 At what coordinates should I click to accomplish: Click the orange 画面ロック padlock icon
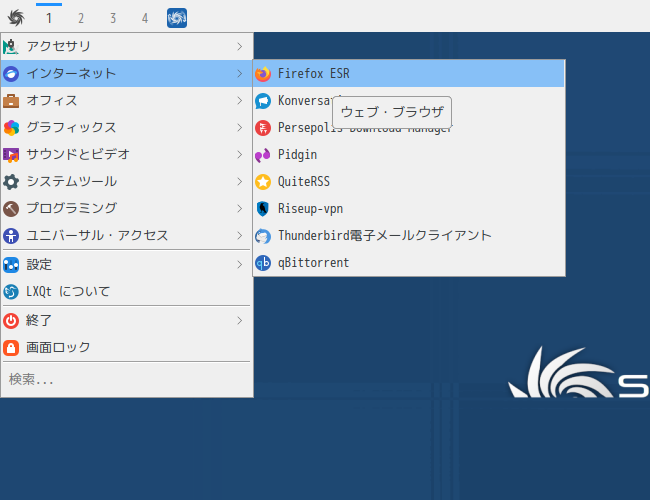pyautogui.click(x=11, y=347)
